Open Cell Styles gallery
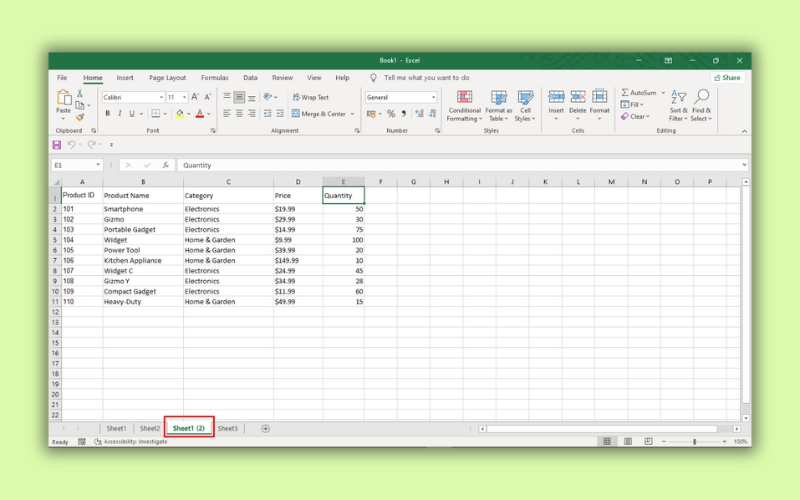 525,106
